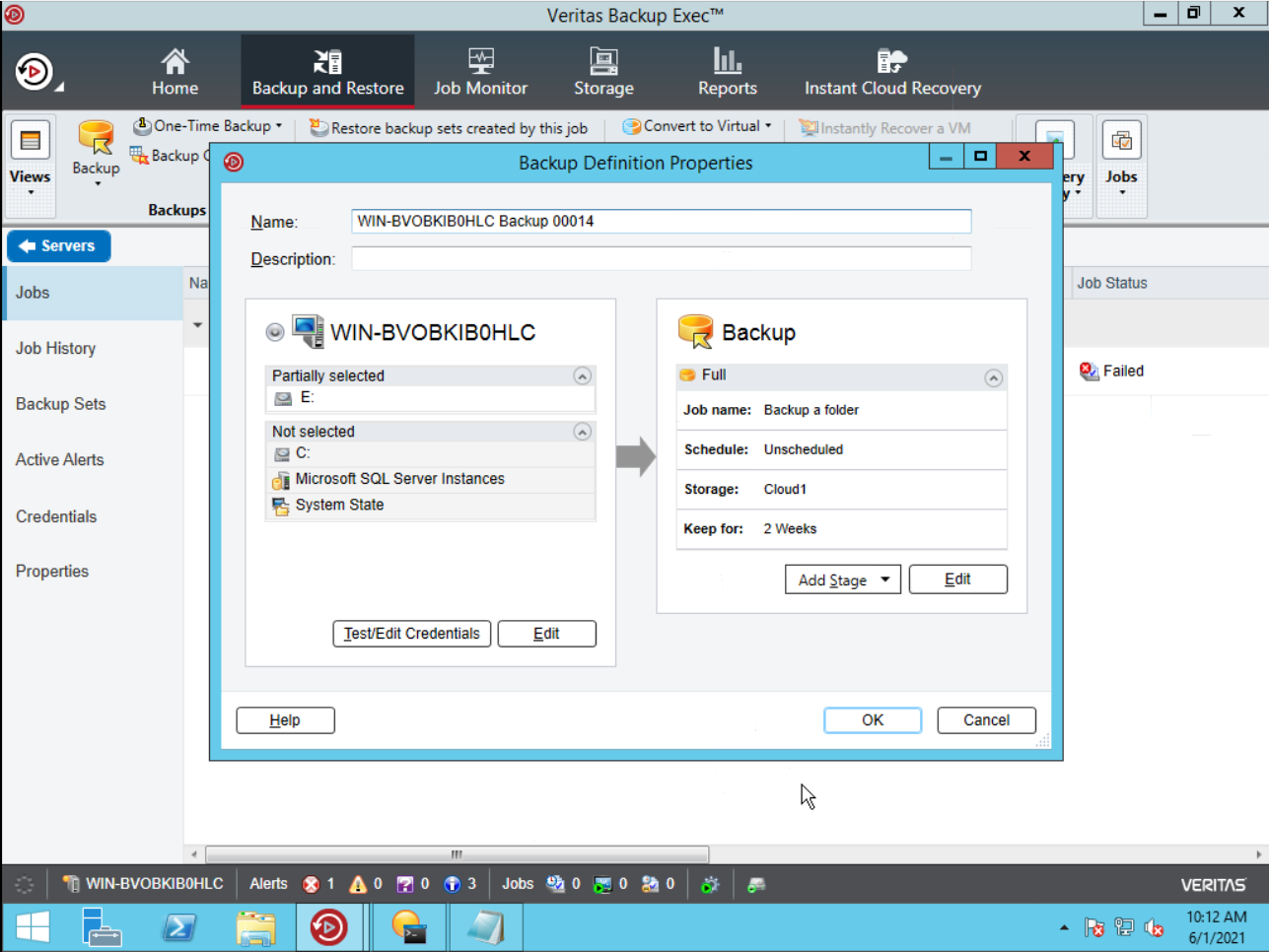This screenshot has height=952, width=1269.
Task: Collapse the Not selected section
Action: 583,432
